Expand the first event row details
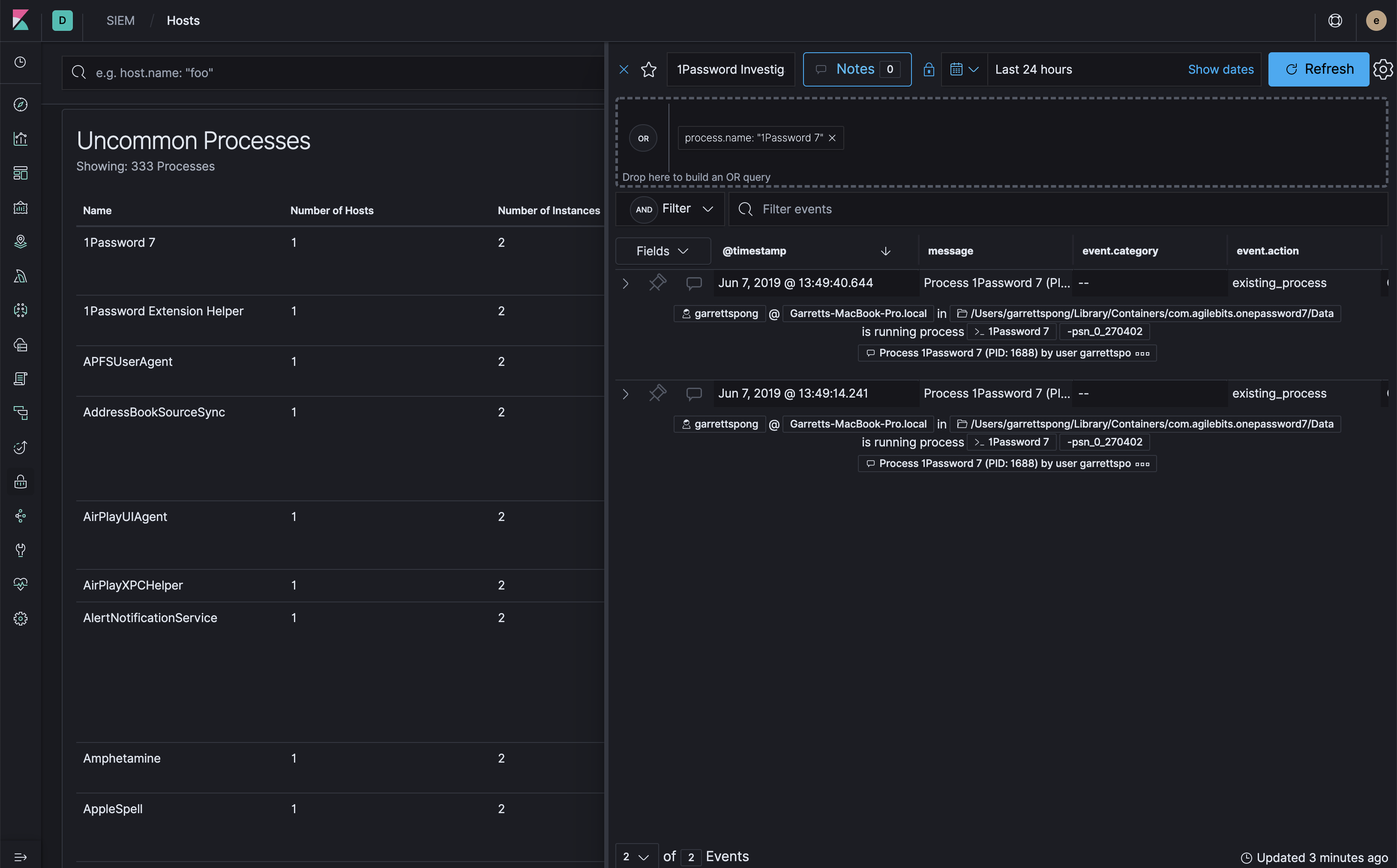Viewport: 1397px width, 868px height. pyautogui.click(x=625, y=282)
